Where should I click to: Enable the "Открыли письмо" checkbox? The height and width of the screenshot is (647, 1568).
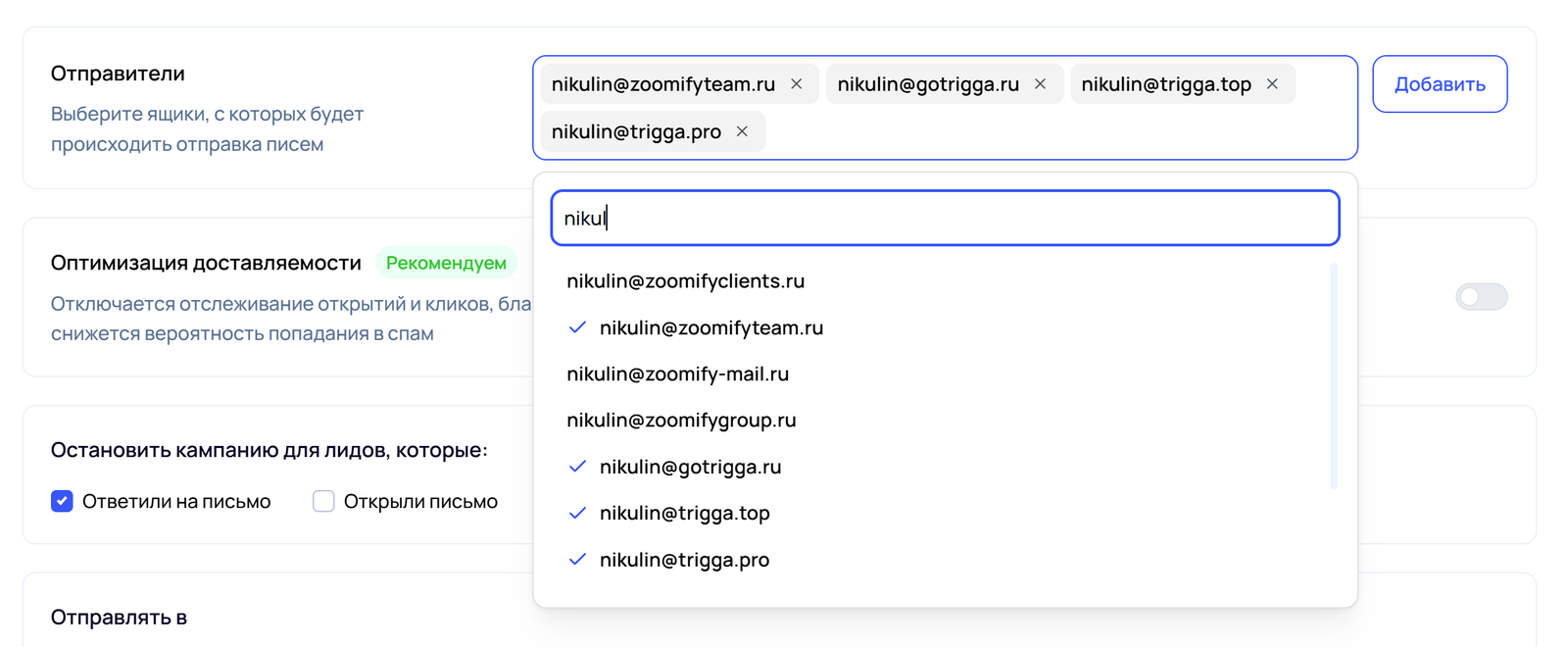point(323,502)
